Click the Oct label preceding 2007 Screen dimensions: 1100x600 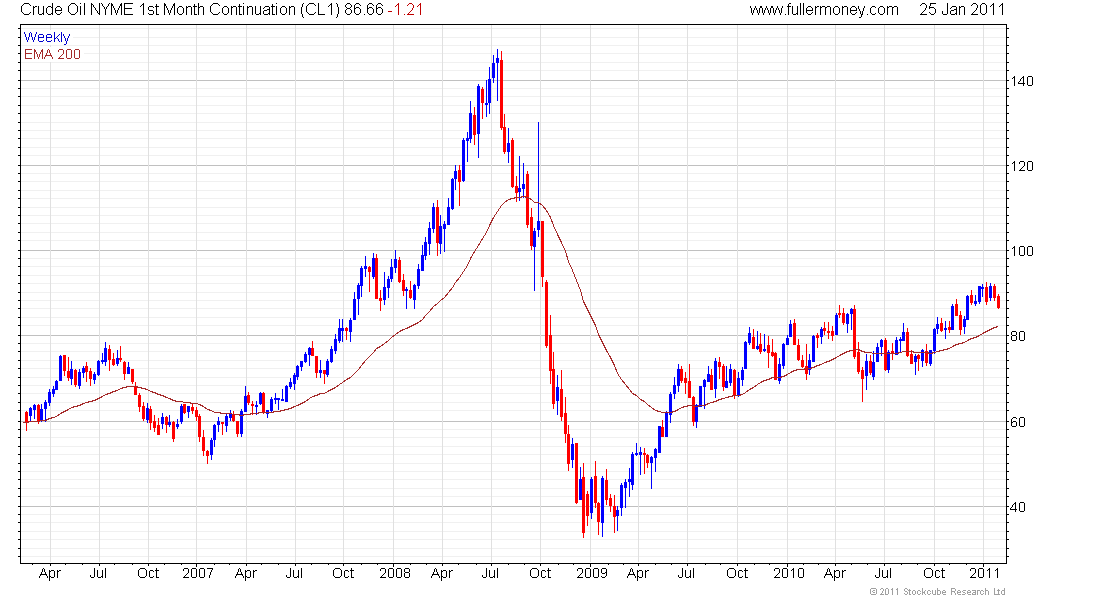point(148,573)
